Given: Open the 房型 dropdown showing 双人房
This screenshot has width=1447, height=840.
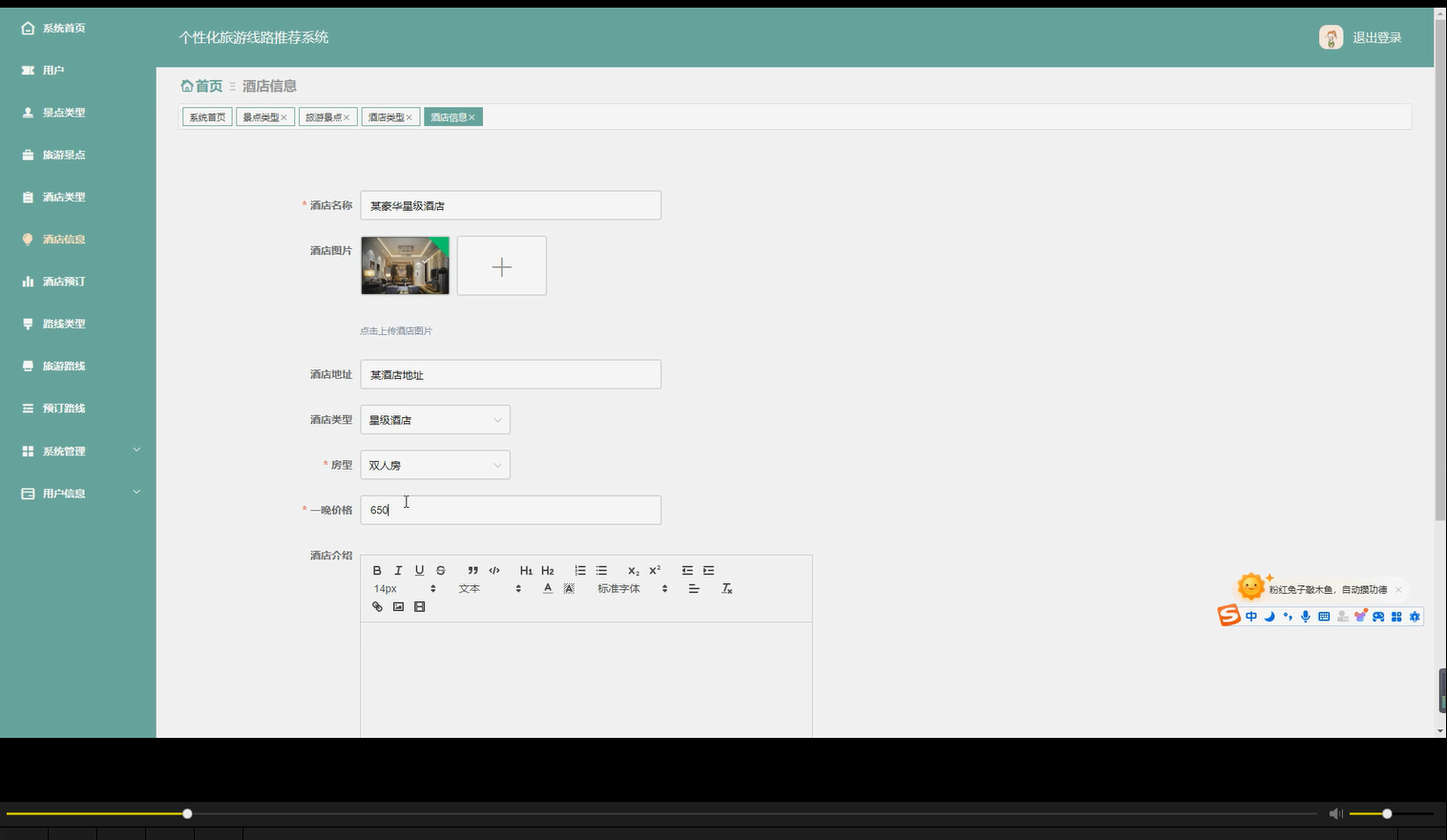Looking at the screenshot, I should (x=435, y=465).
